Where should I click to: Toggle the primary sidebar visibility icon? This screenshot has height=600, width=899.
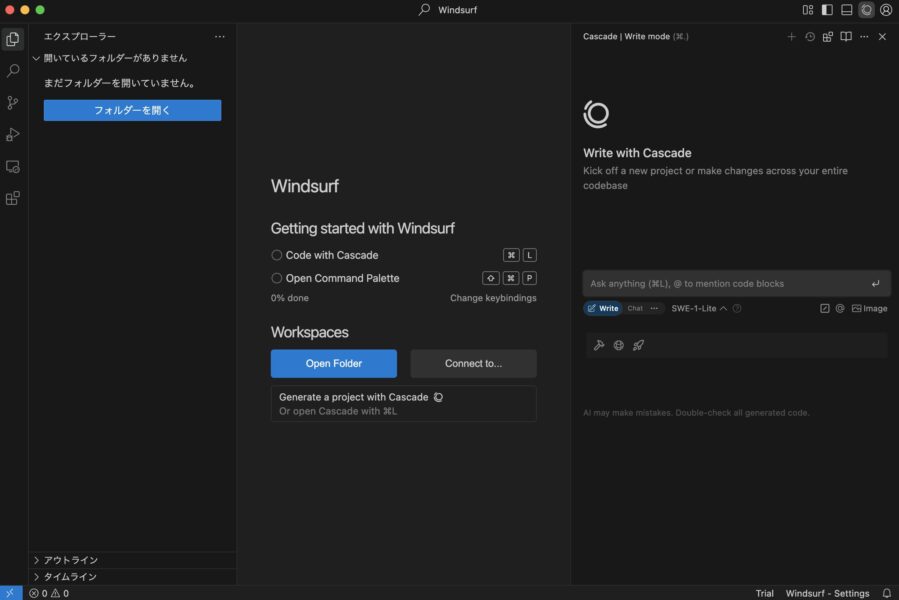(x=827, y=10)
